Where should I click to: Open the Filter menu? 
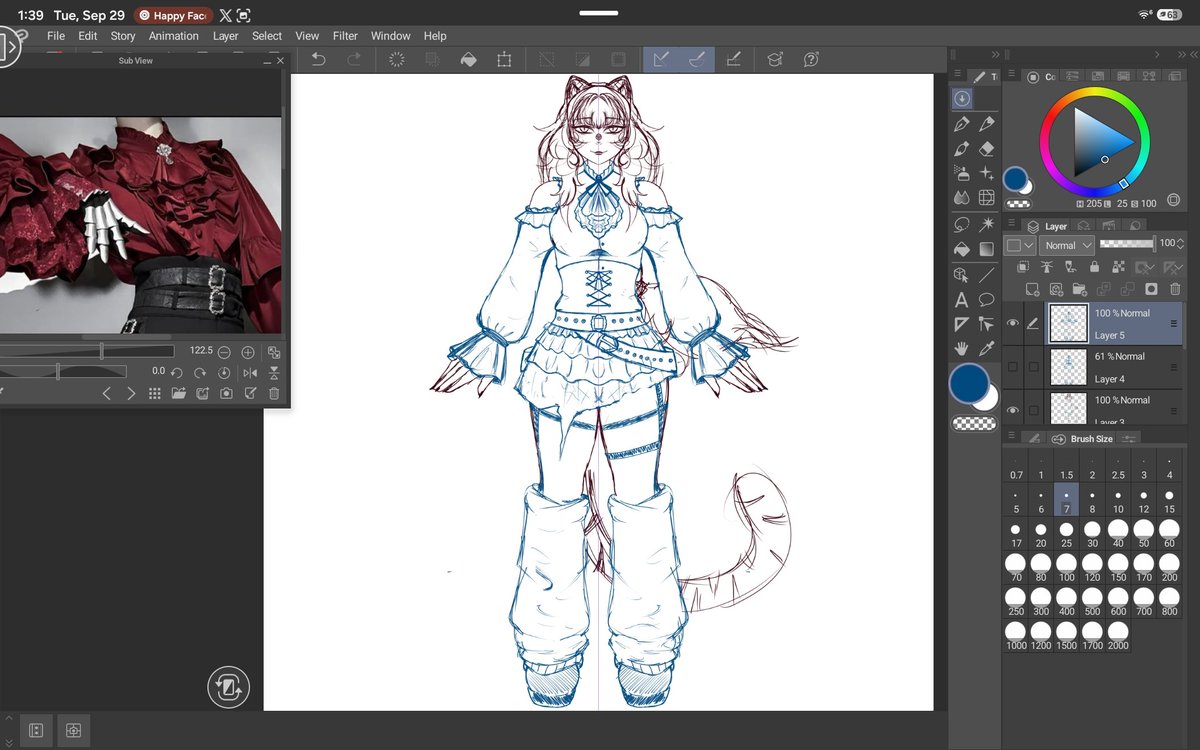(x=345, y=36)
